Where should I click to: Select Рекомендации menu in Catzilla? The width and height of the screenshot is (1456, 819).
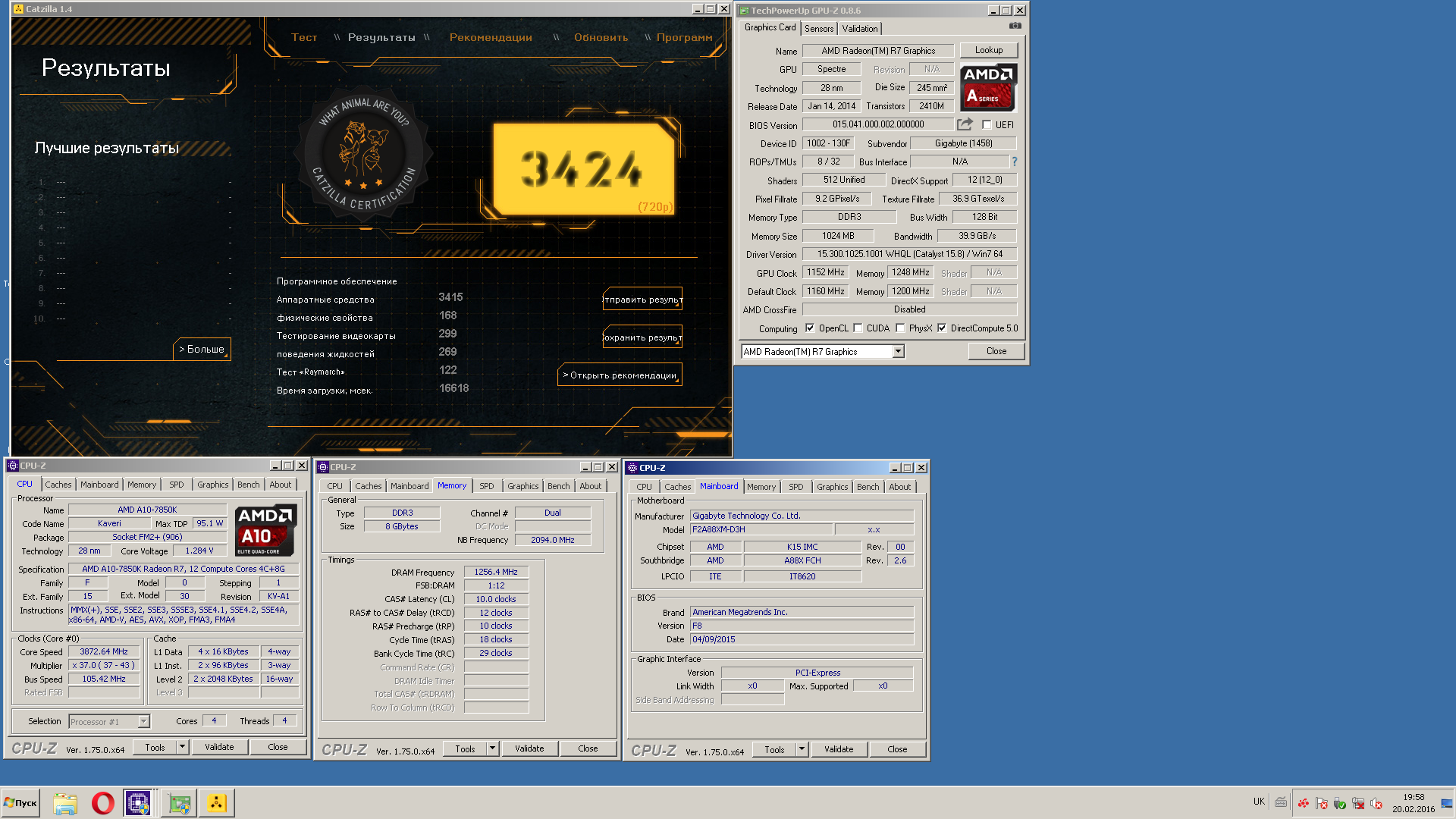pyautogui.click(x=491, y=37)
